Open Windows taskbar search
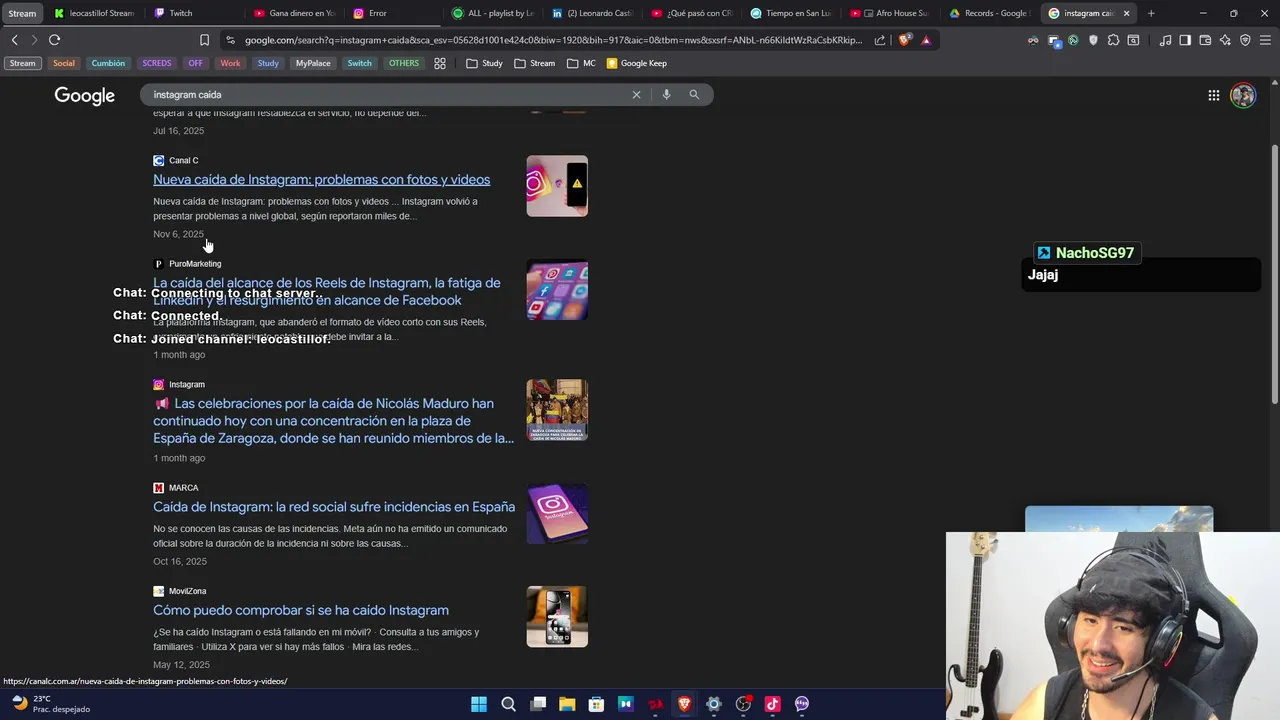Screen dimensions: 1280x720 tap(508, 704)
